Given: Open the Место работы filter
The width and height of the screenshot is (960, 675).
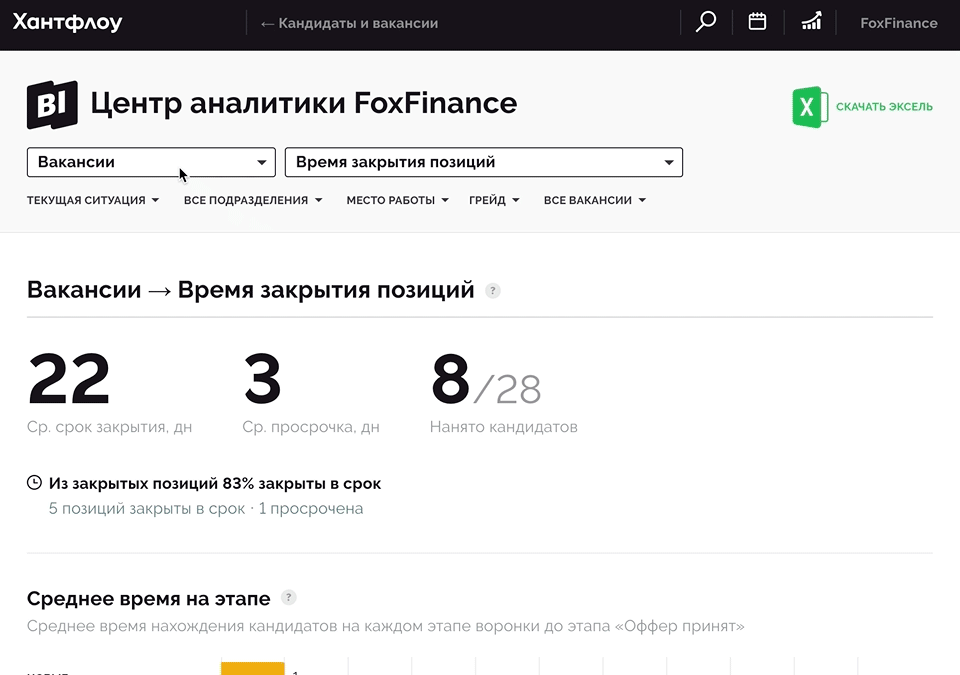Looking at the screenshot, I should (x=397, y=200).
